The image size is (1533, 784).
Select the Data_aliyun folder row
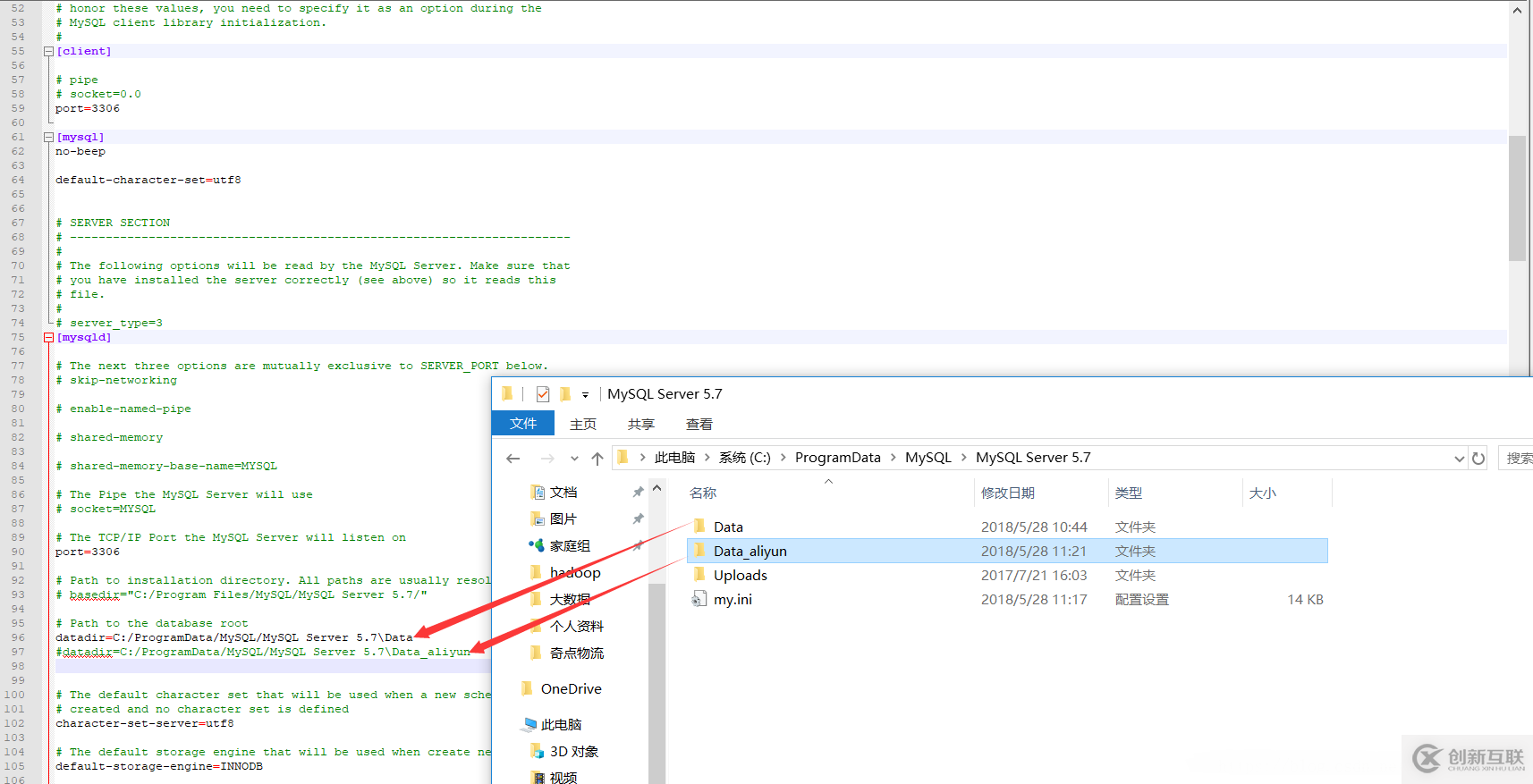(x=1007, y=552)
